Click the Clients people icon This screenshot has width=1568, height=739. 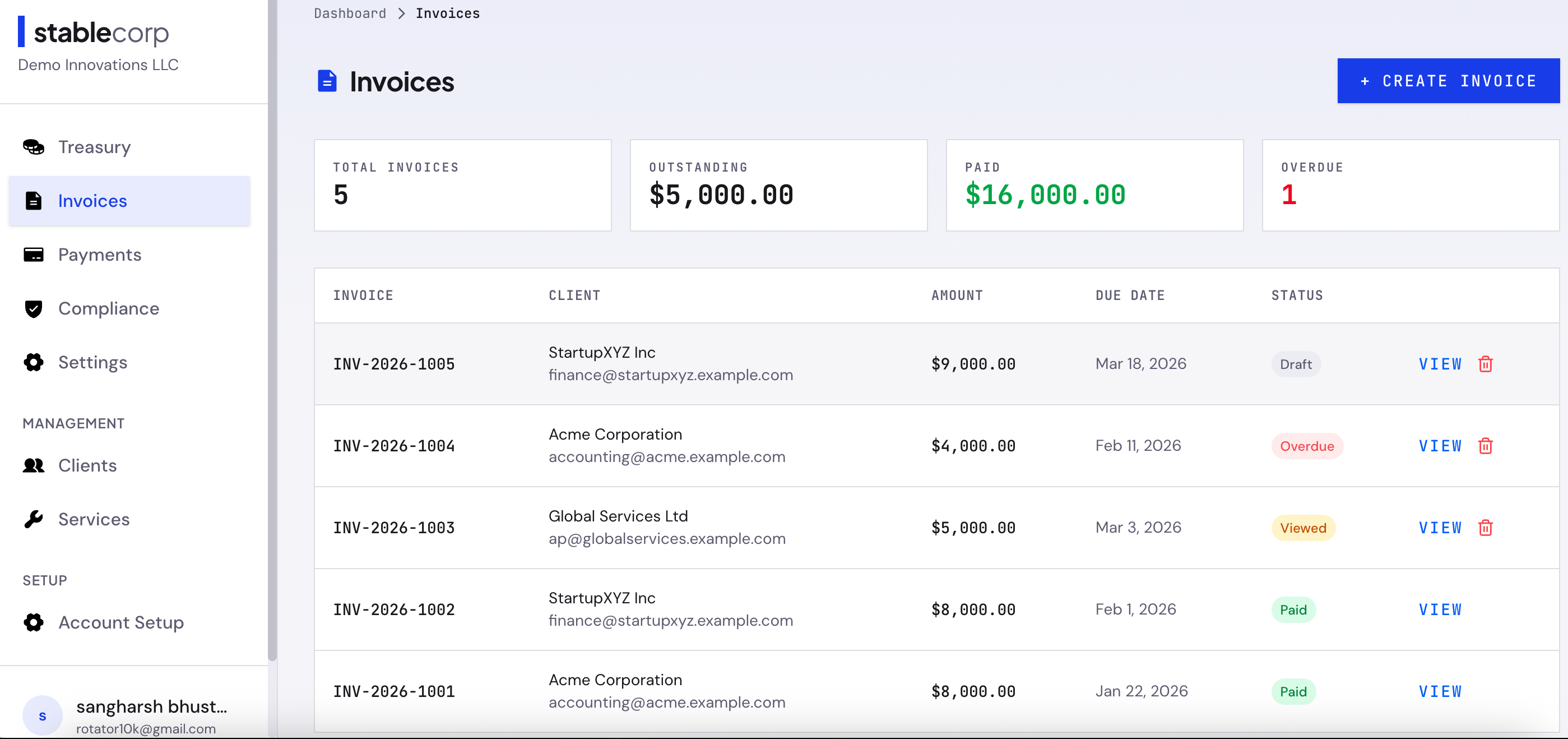click(34, 465)
